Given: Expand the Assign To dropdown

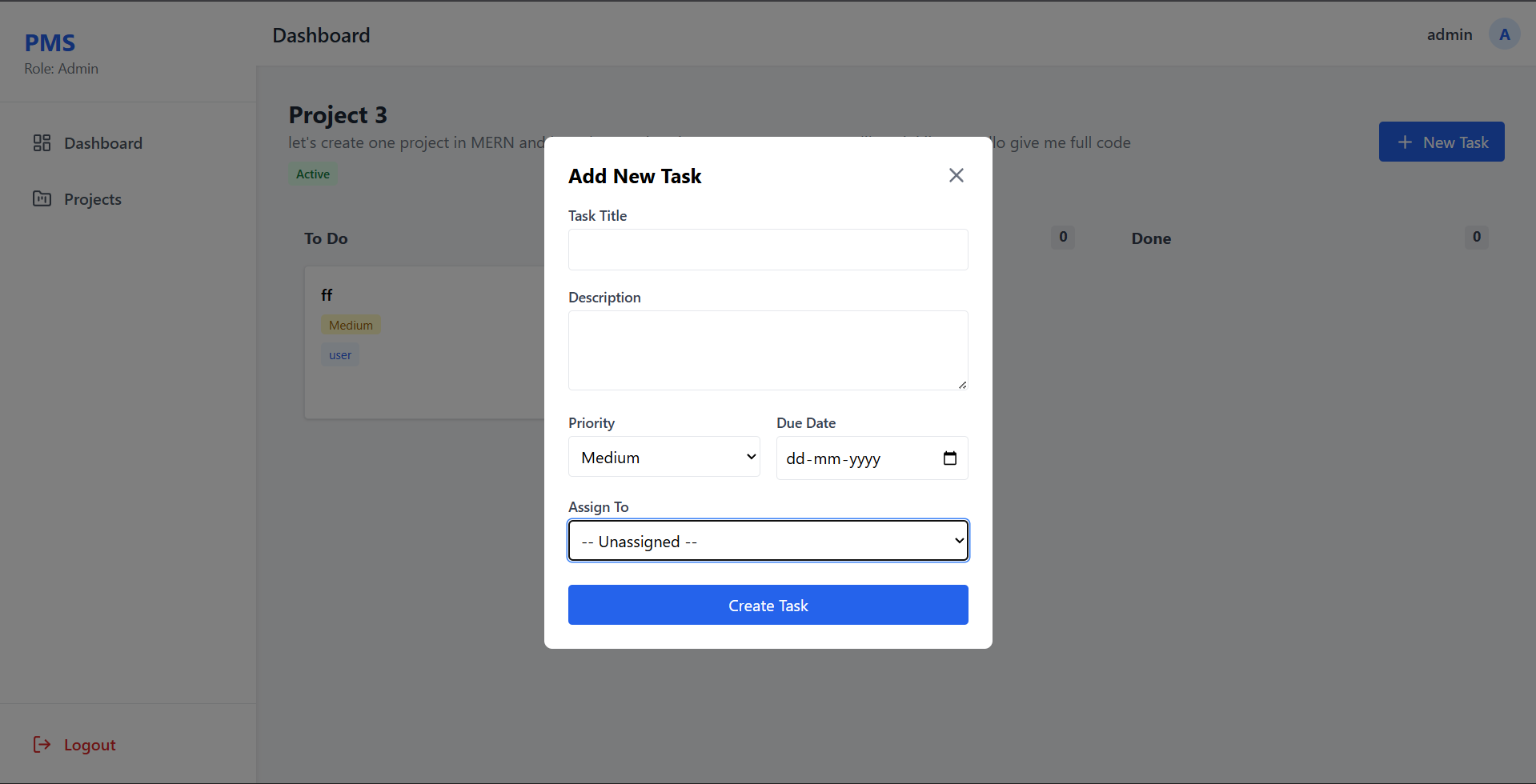Looking at the screenshot, I should point(768,541).
